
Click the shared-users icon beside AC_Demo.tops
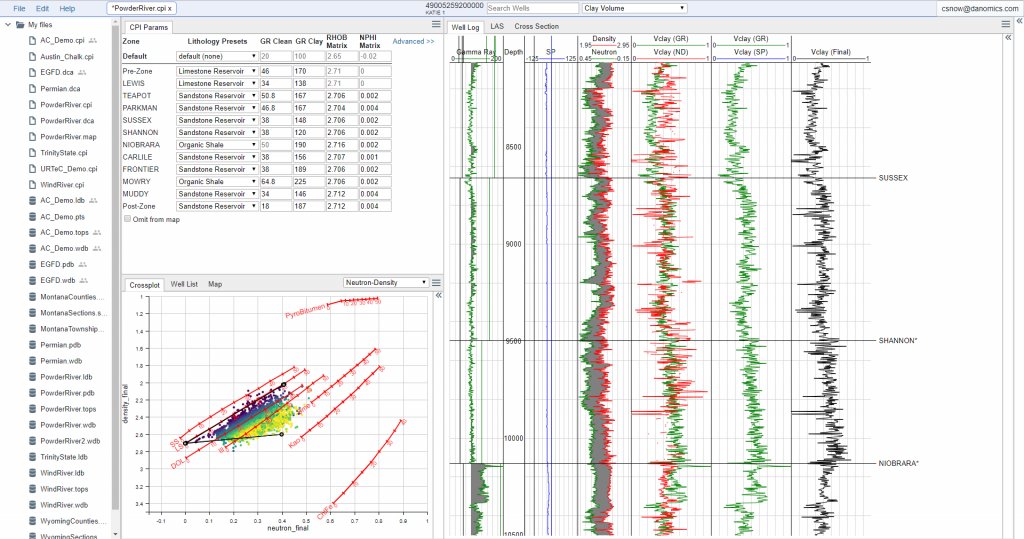(97, 233)
